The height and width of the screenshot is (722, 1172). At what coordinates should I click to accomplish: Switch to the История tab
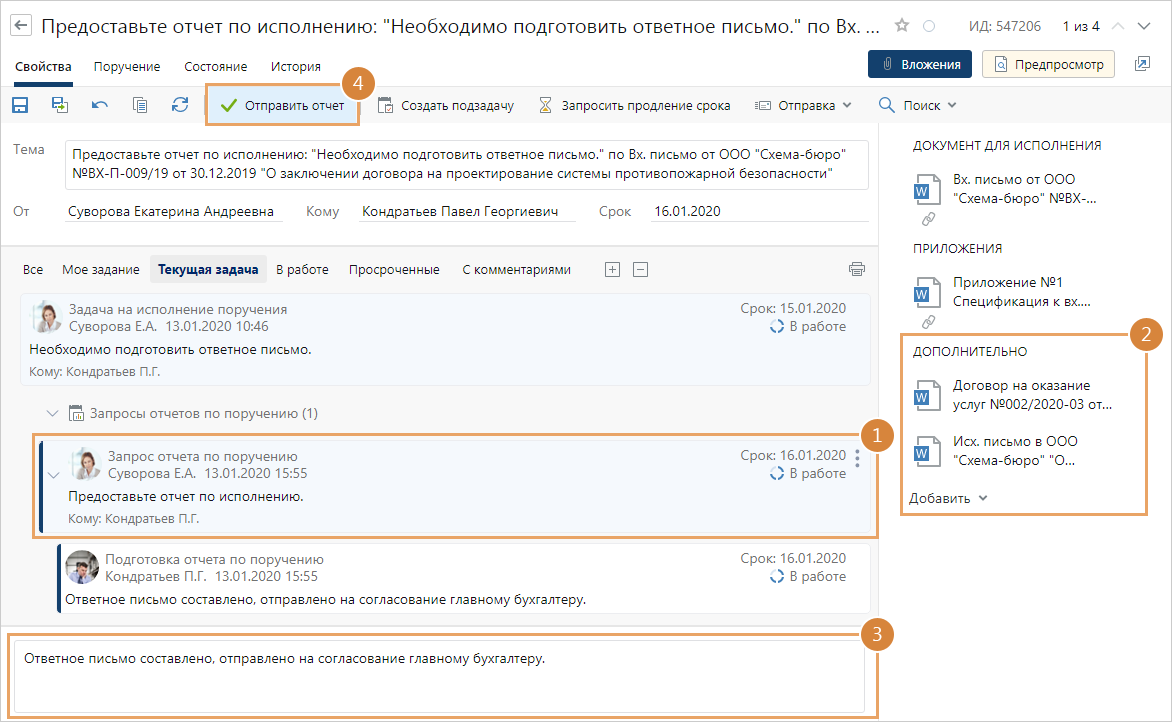point(295,67)
